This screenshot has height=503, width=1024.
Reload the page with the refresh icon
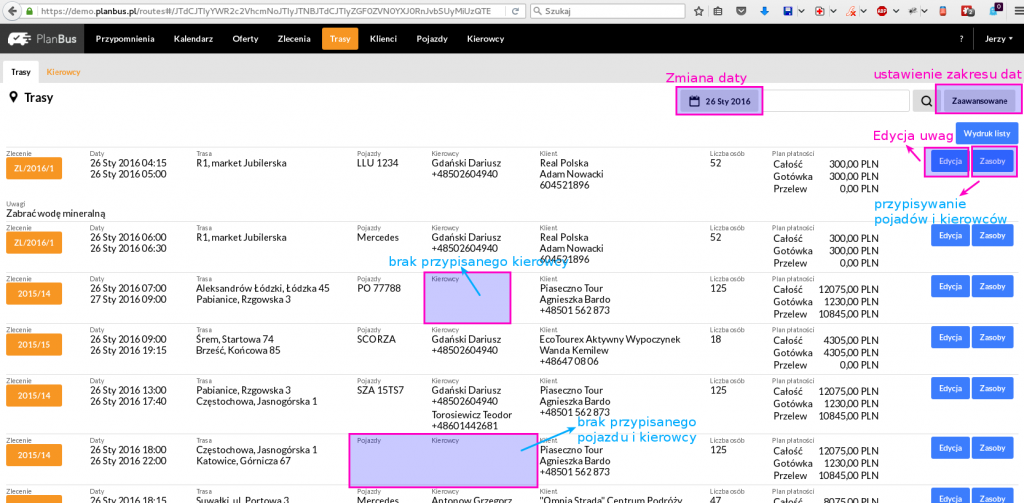click(515, 12)
